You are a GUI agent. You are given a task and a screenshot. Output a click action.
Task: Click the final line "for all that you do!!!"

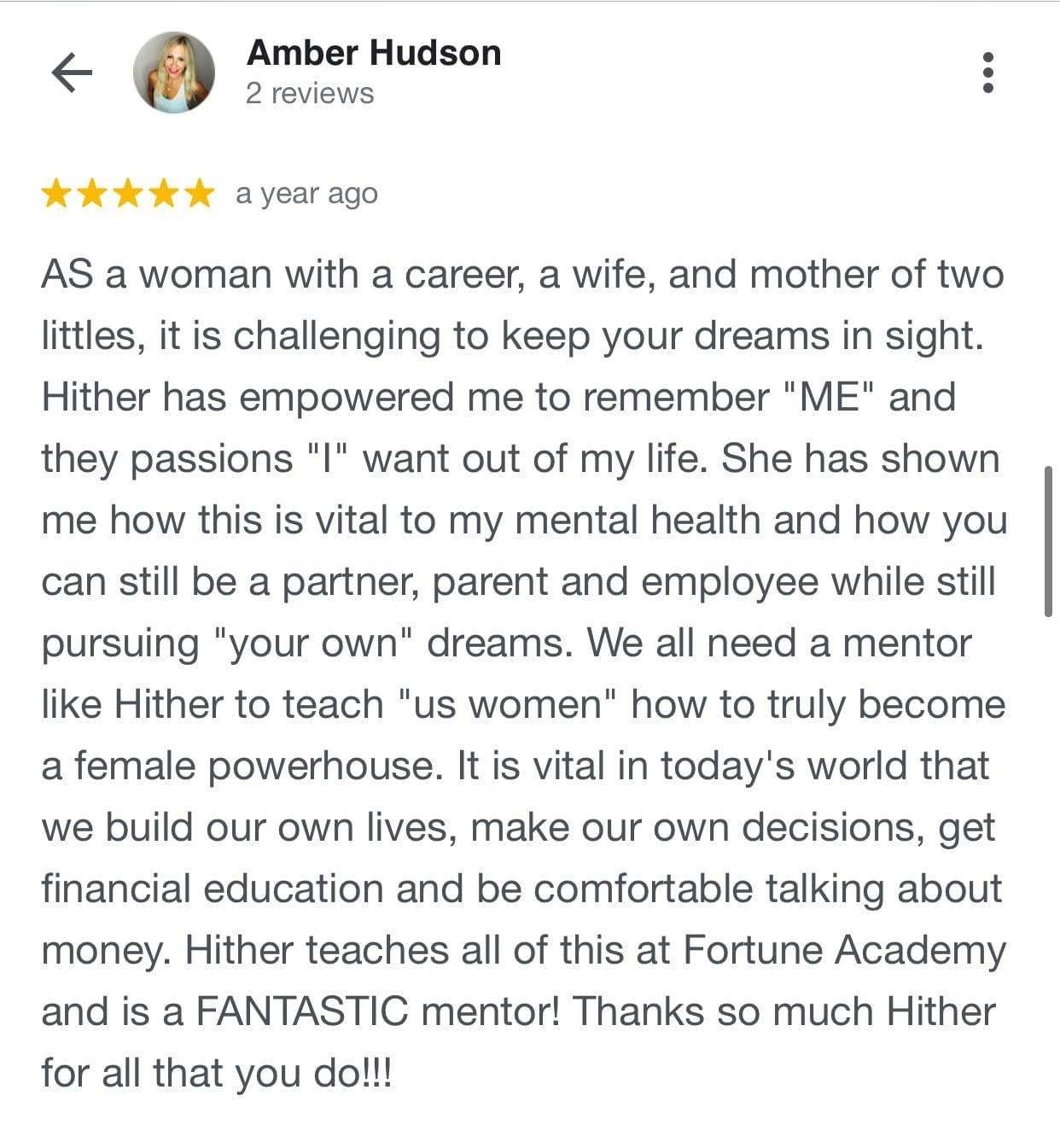pyautogui.click(x=216, y=1074)
